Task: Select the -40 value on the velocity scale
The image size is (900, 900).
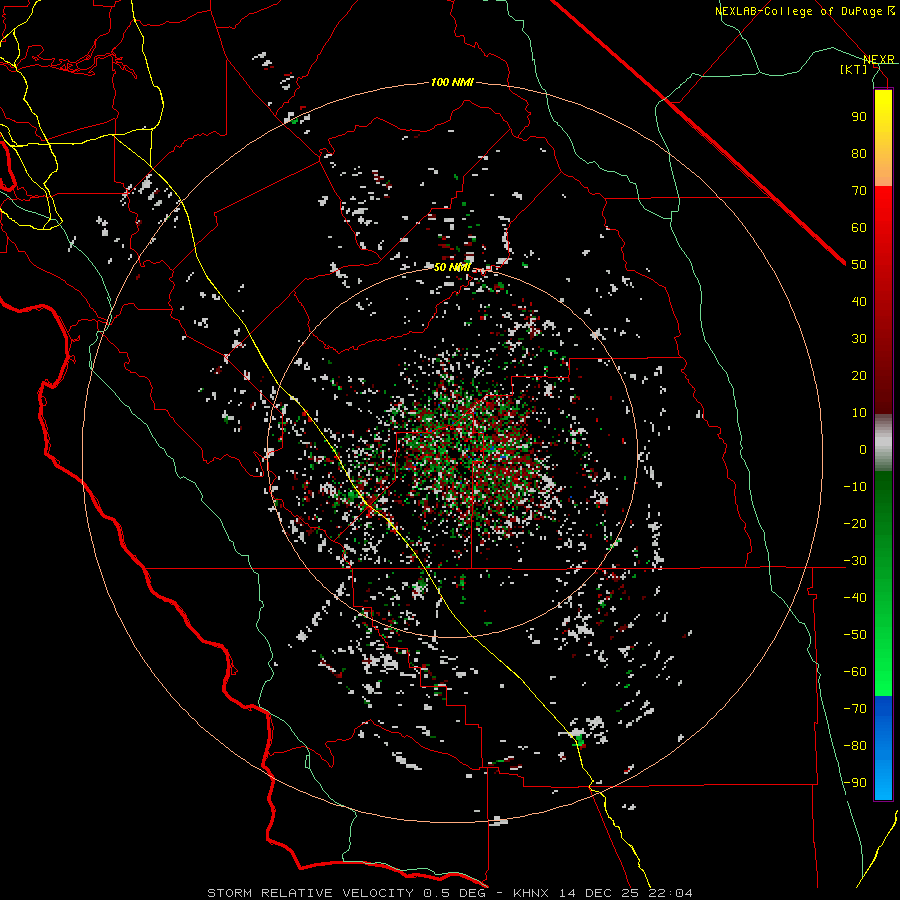Action: (x=855, y=598)
